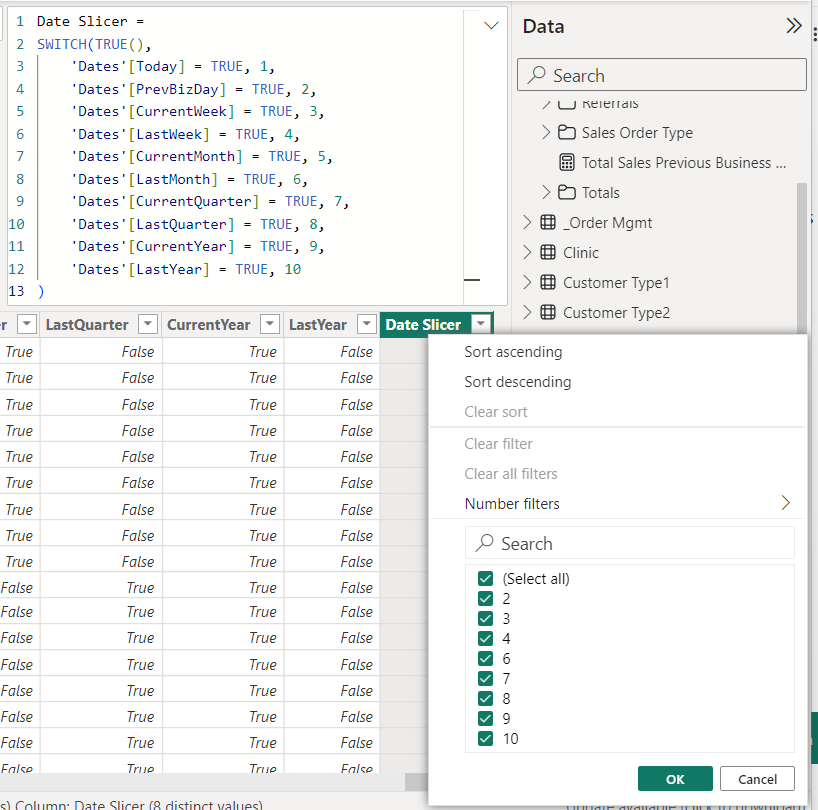Click the magnifier icon in filter search
818x810 pixels.
tap(484, 543)
